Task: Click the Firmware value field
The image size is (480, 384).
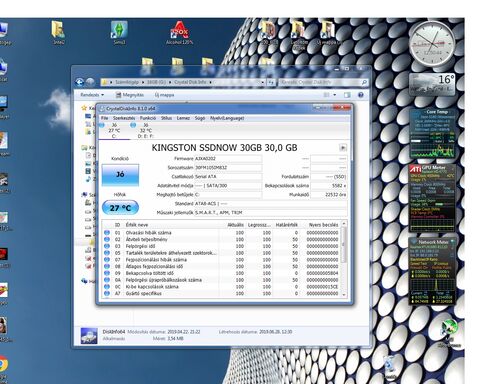Action: tap(228, 159)
